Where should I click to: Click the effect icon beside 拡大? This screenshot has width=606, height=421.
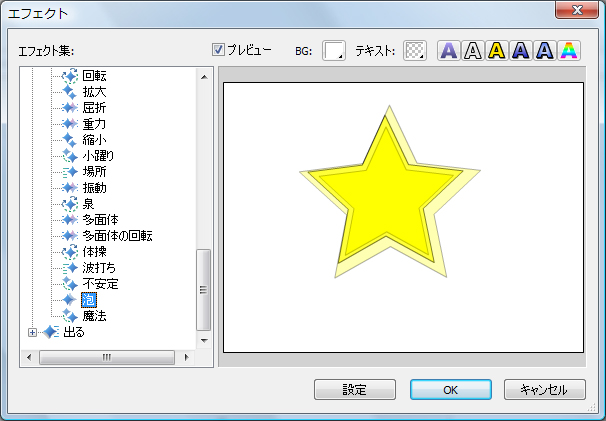pyautogui.click(x=70, y=92)
